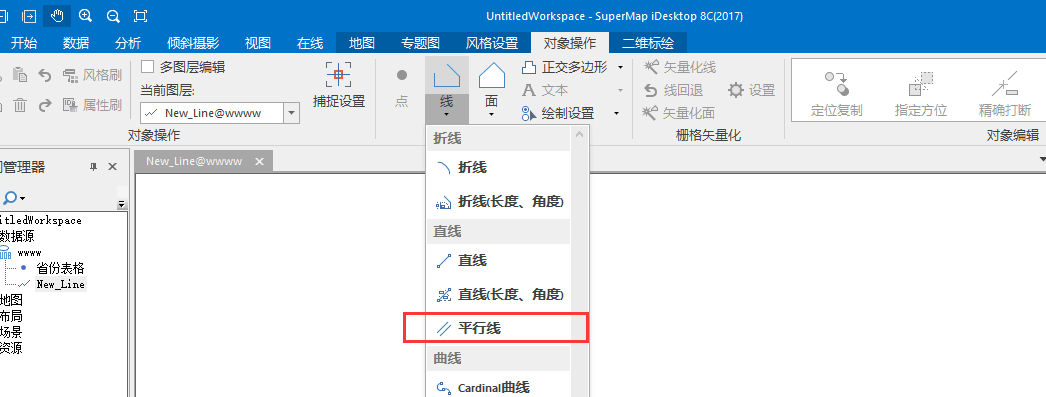Click the 定位复制 tool icon
Screen dimensions: 1046x397
point(837,94)
